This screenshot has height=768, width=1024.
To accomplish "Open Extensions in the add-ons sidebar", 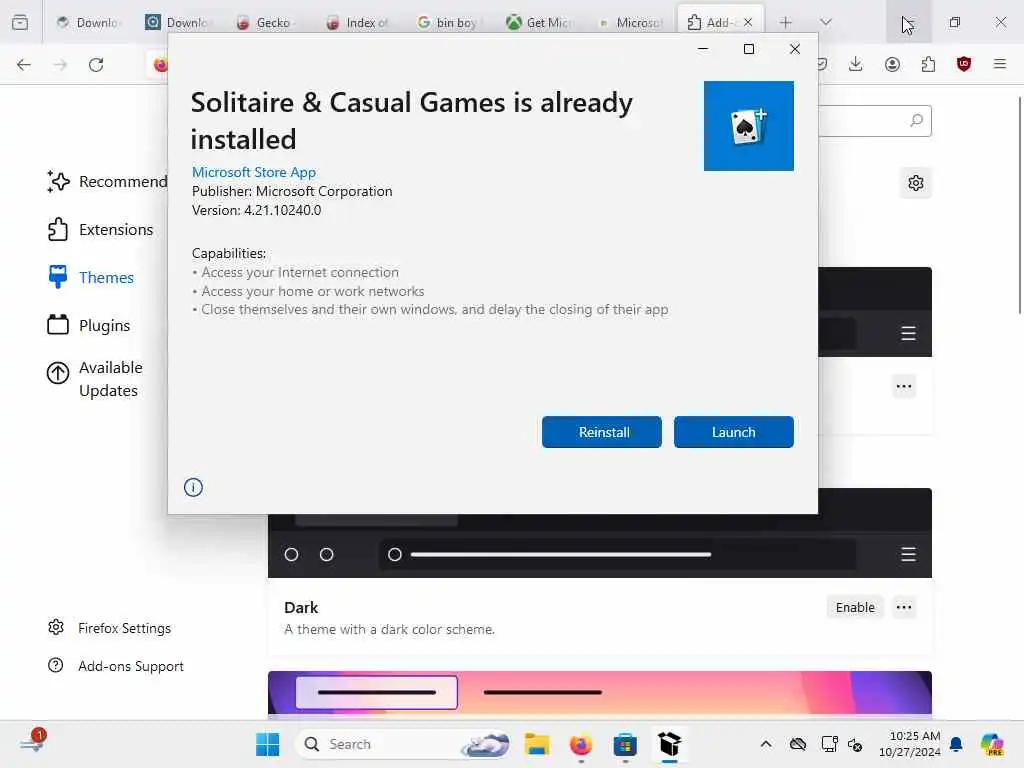I will [x=101, y=229].
